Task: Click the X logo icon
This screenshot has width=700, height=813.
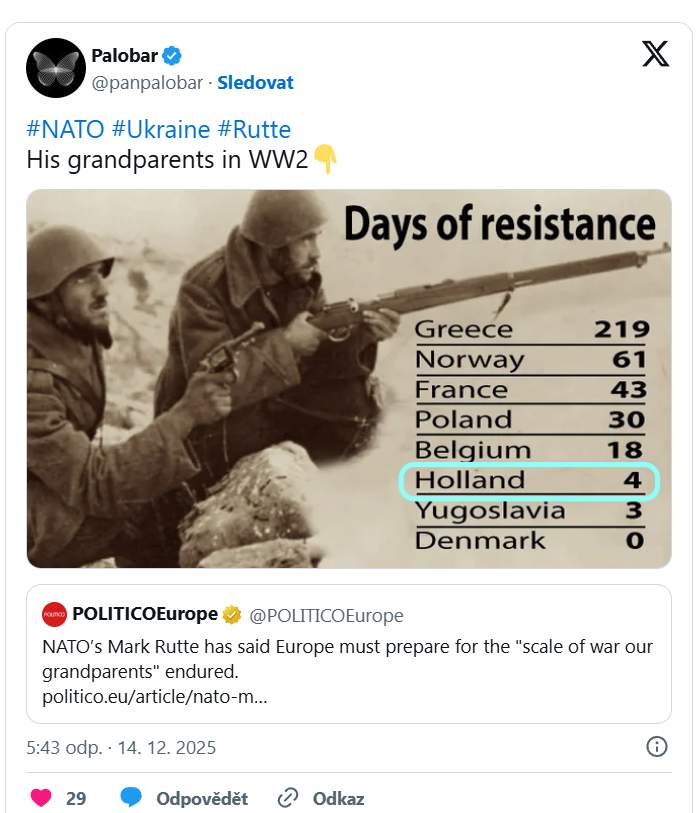Action: click(x=655, y=54)
